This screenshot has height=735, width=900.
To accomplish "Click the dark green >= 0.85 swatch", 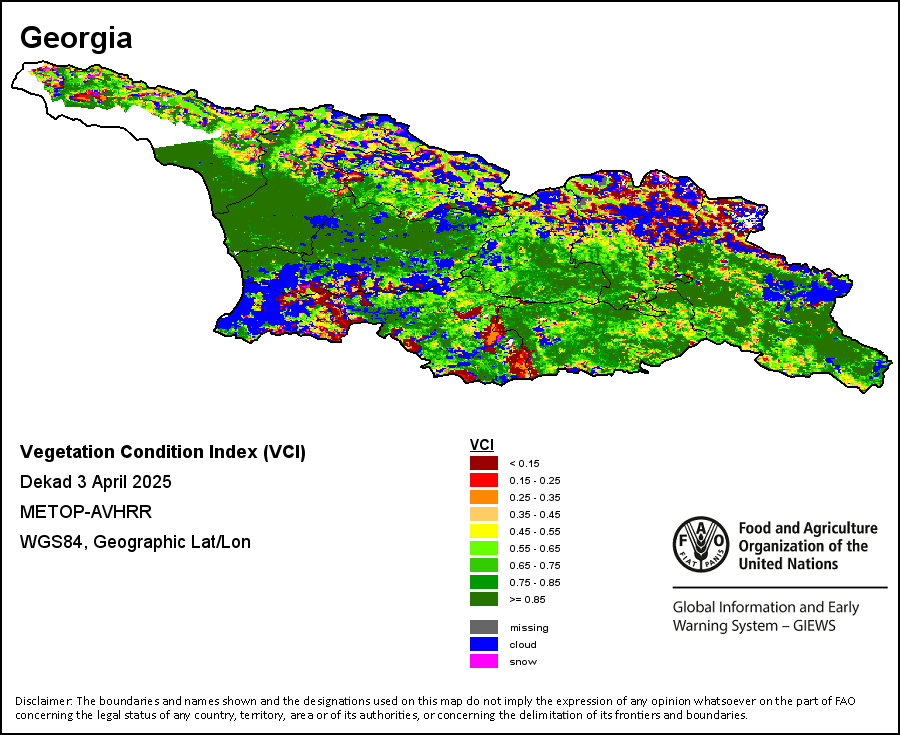I will tap(484, 599).
